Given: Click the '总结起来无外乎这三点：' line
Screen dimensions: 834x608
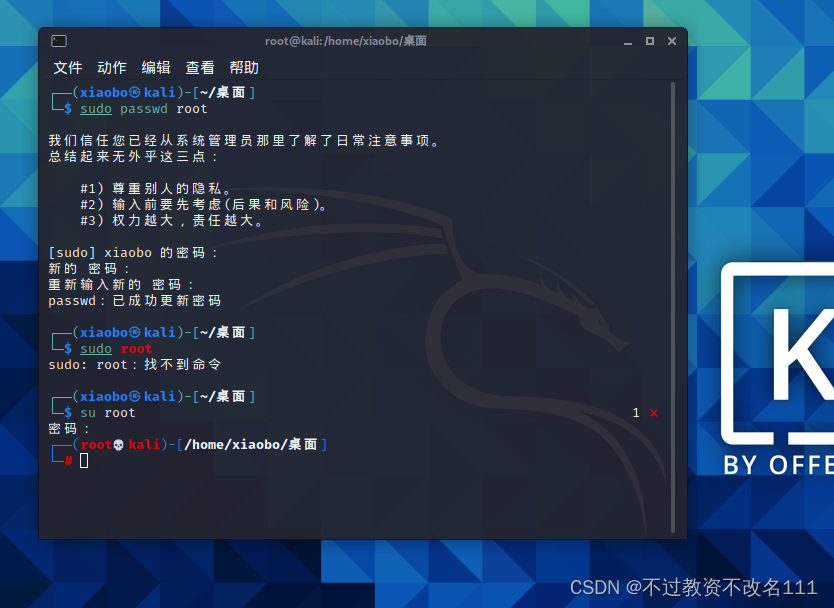Looking at the screenshot, I should [x=133, y=157].
